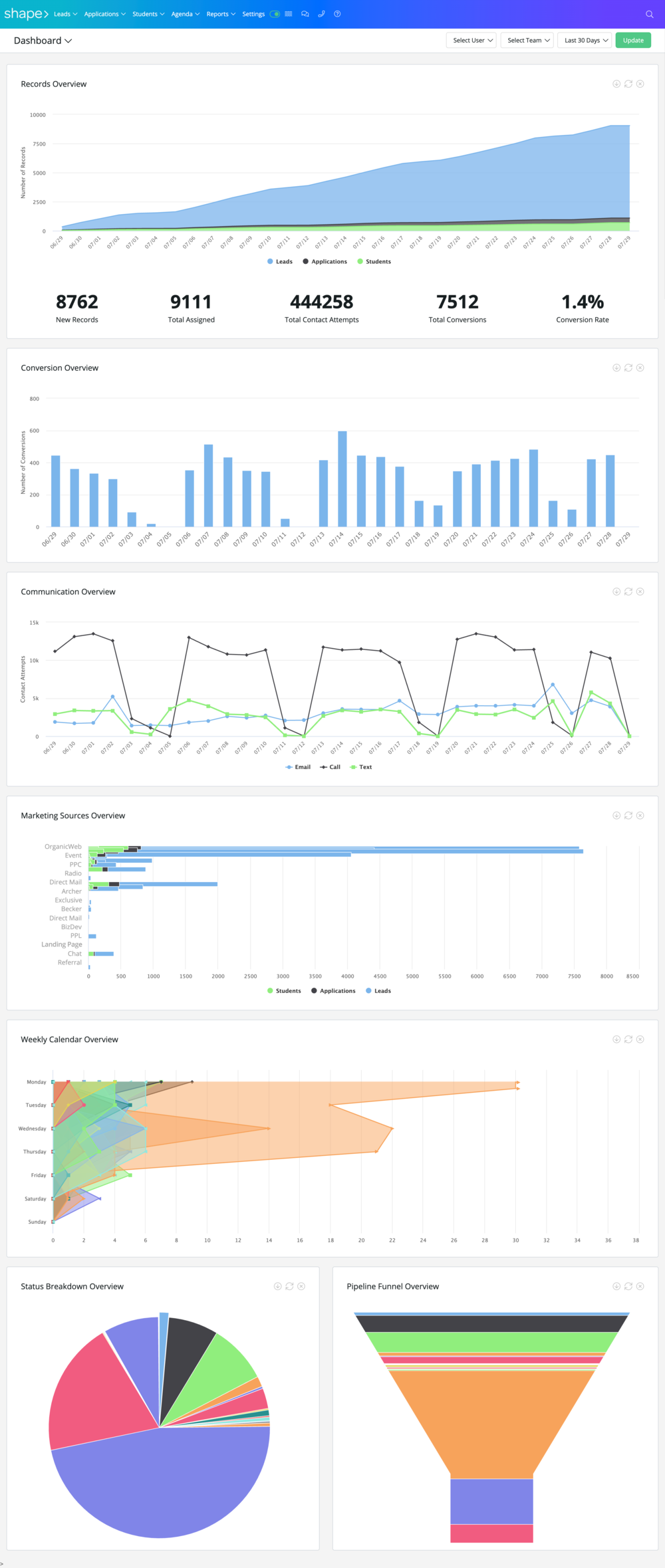
Task: Open the search magnifier icon
Action: (649, 14)
